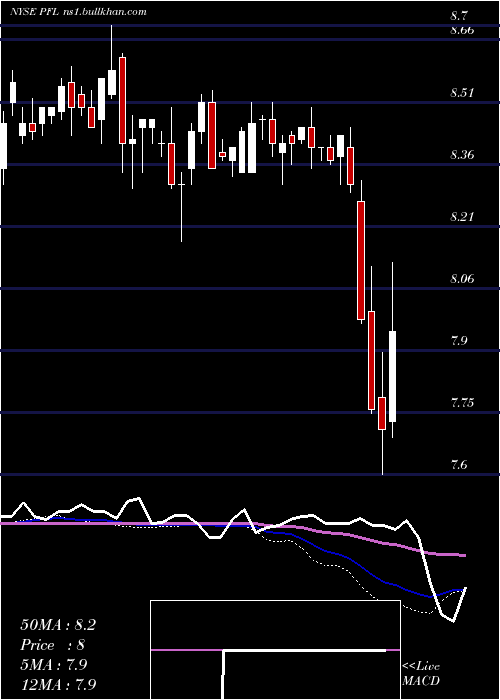Select the 8.36 price axis label
Viewport: 500px width, 700px height.
coord(462,155)
